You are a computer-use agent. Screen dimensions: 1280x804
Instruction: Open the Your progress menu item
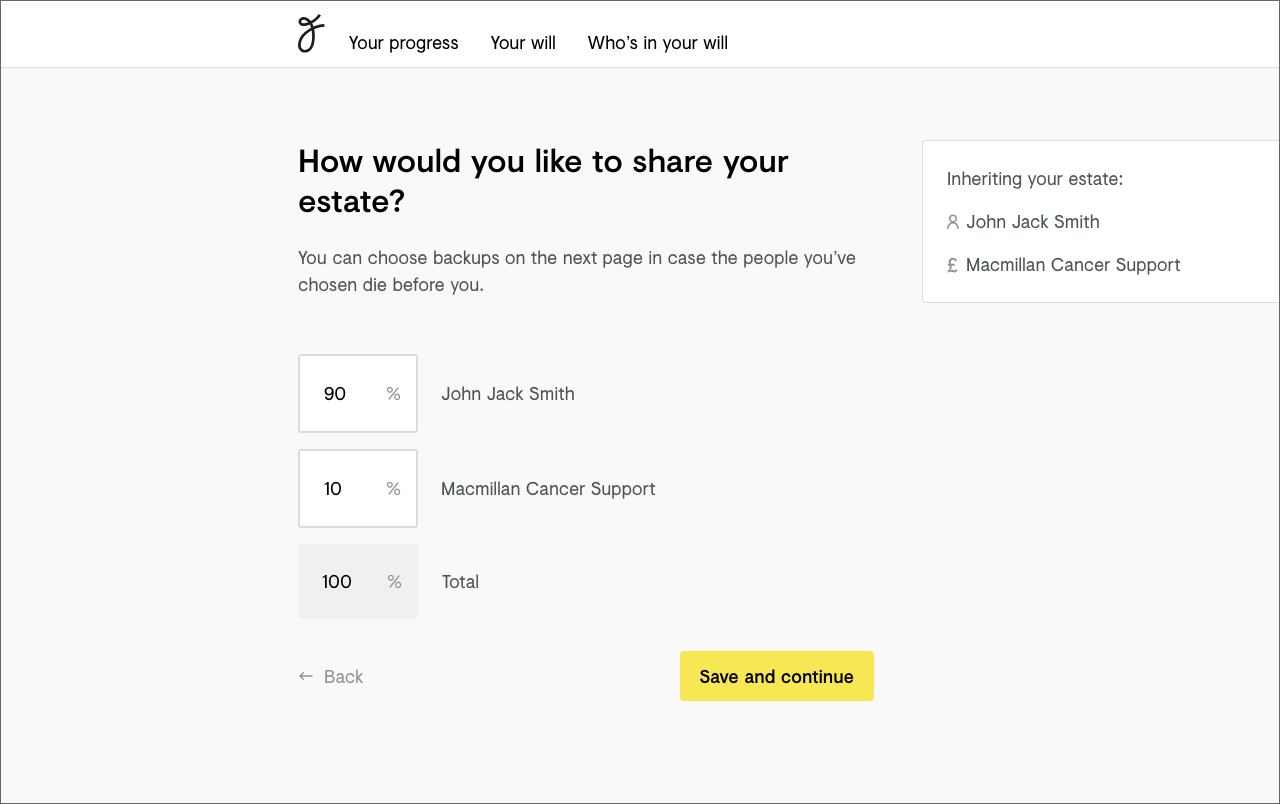point(403,43)
